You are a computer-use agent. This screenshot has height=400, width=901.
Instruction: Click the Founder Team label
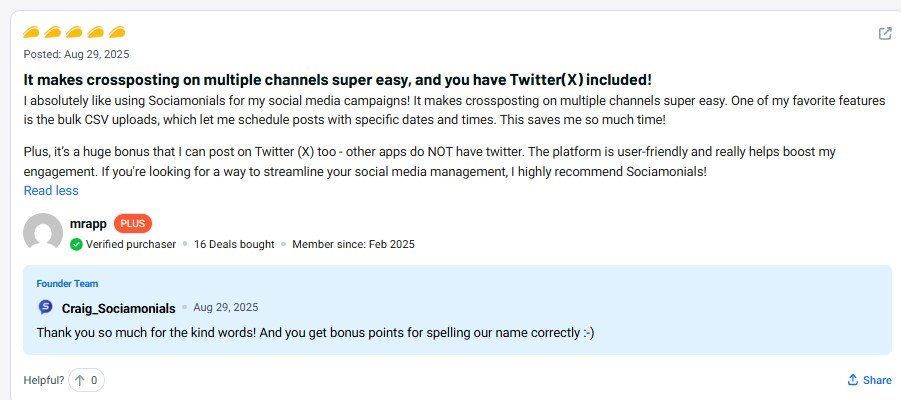coord(67,284)
